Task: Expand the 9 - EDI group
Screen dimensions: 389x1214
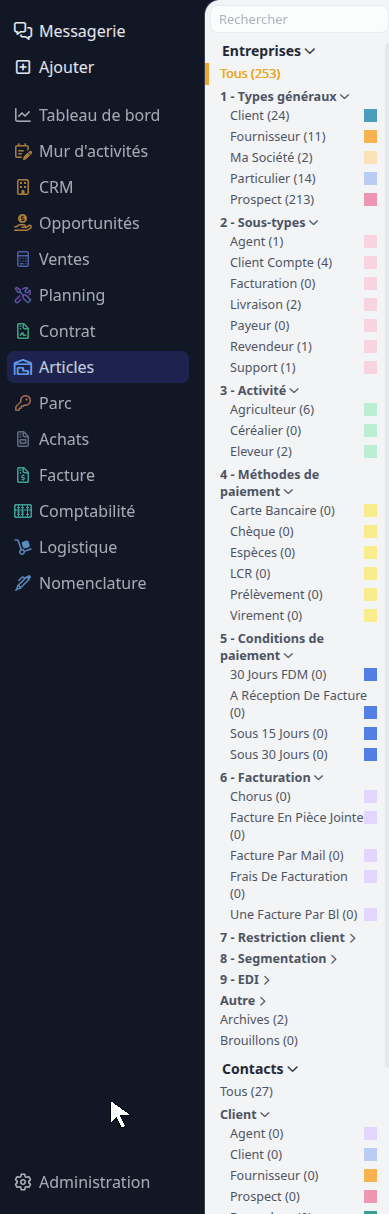Action: pyautogui.click(x=245, y=980)
